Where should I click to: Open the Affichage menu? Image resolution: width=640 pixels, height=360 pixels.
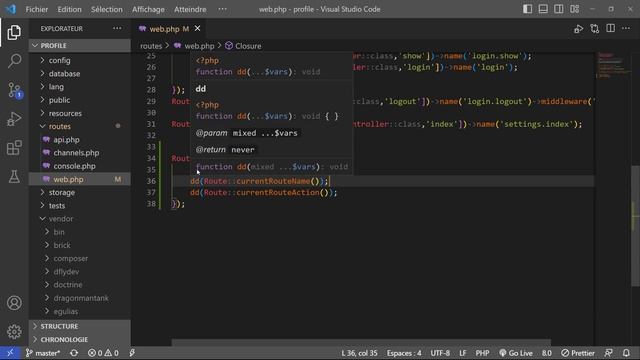pos(148,9)
